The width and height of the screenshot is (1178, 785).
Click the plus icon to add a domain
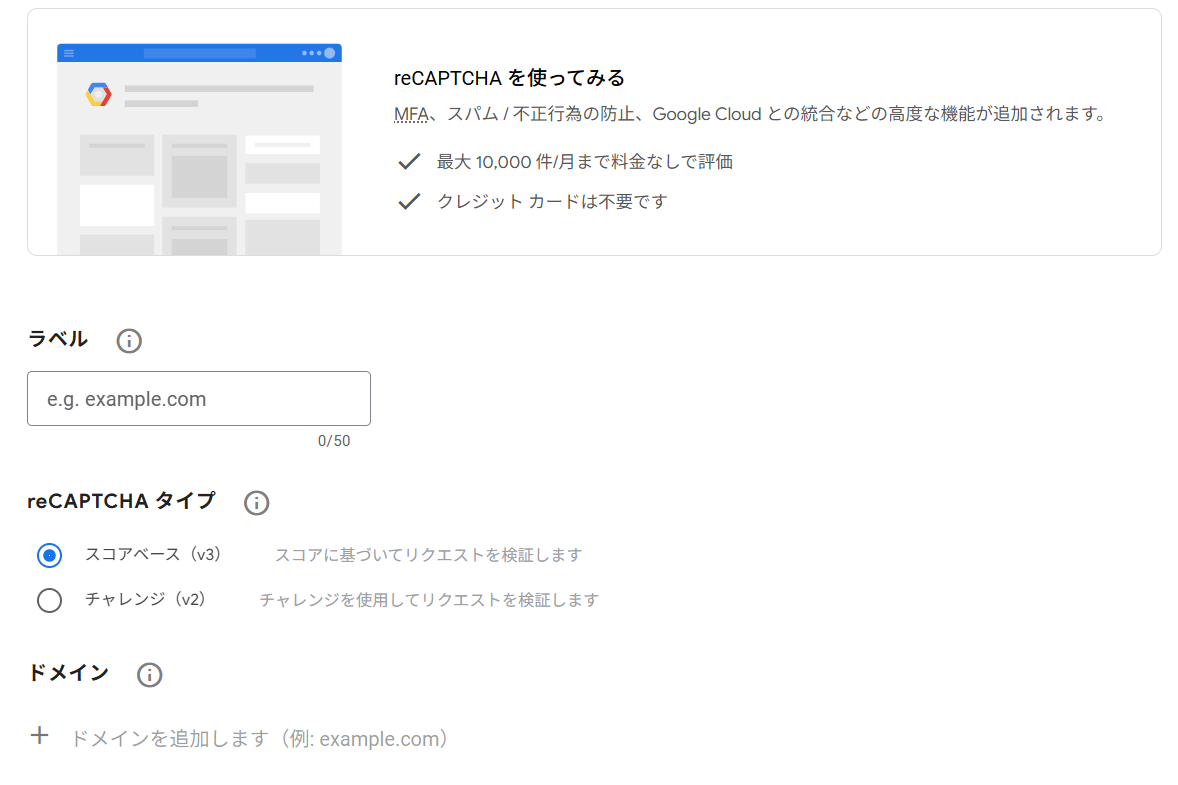tap(39, 736)
